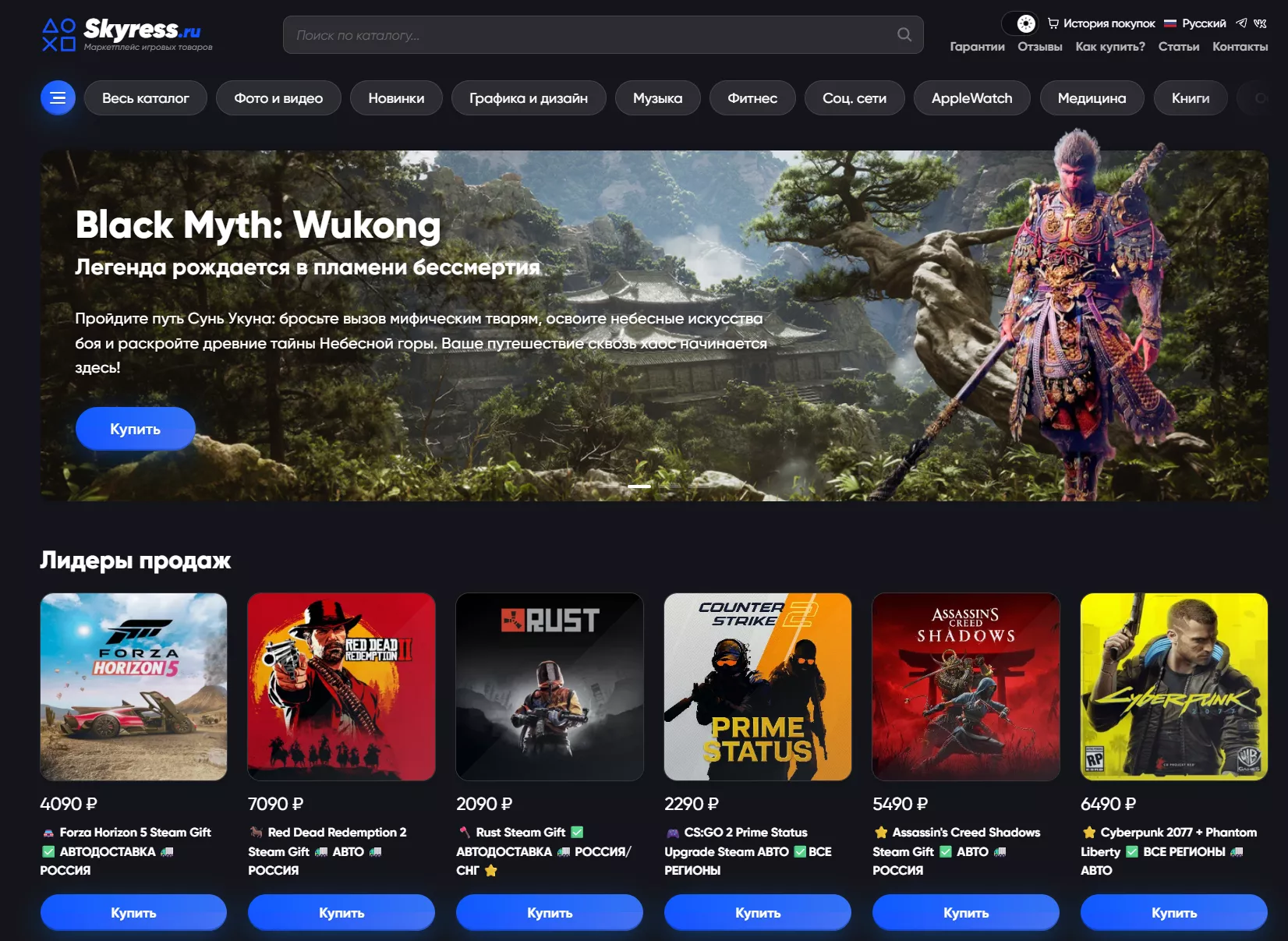Select the Книги category
The height and width of the screenshot is (941, 1288).
[x=1191, y=98]
